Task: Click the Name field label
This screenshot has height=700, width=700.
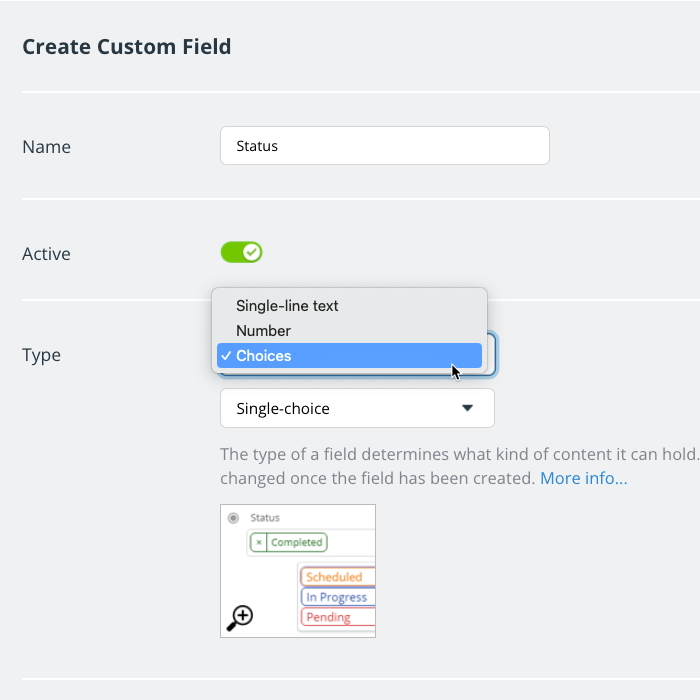Action: [x=46, y=147]
